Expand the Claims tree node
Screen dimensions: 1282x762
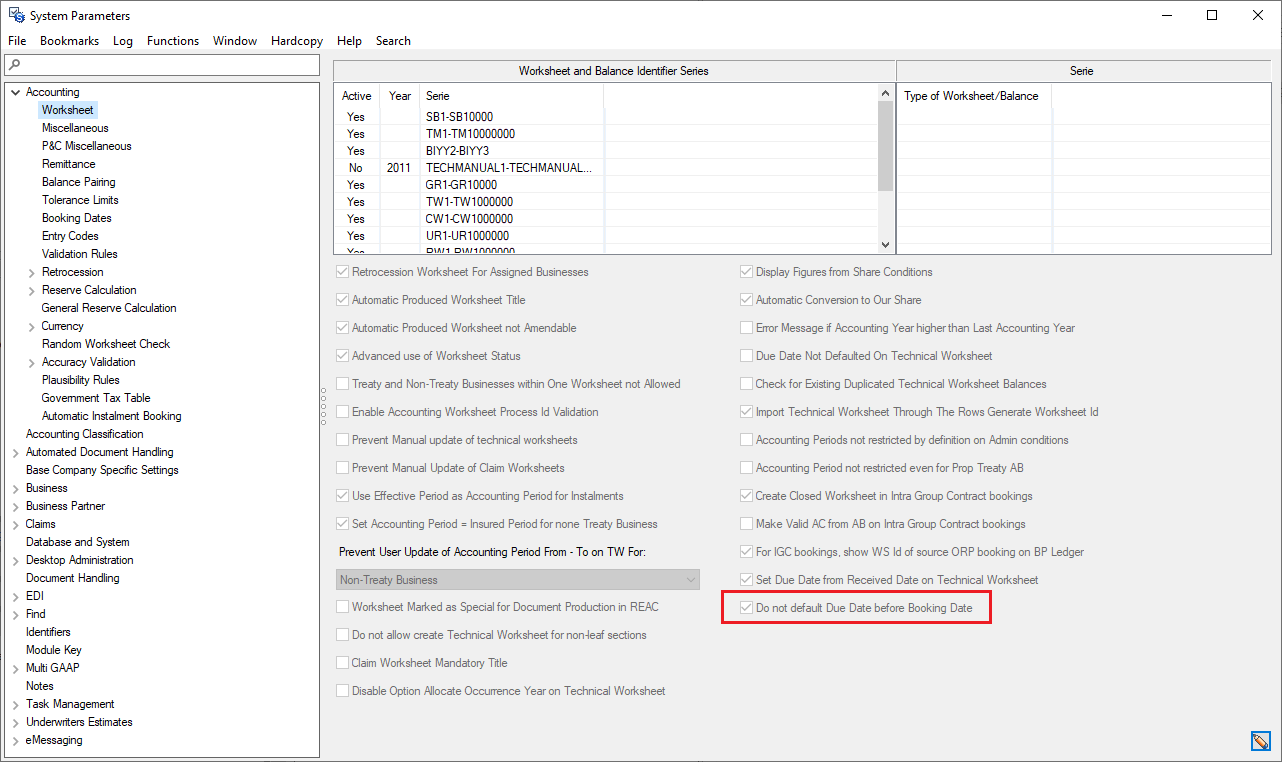click(x=14, y=523)
